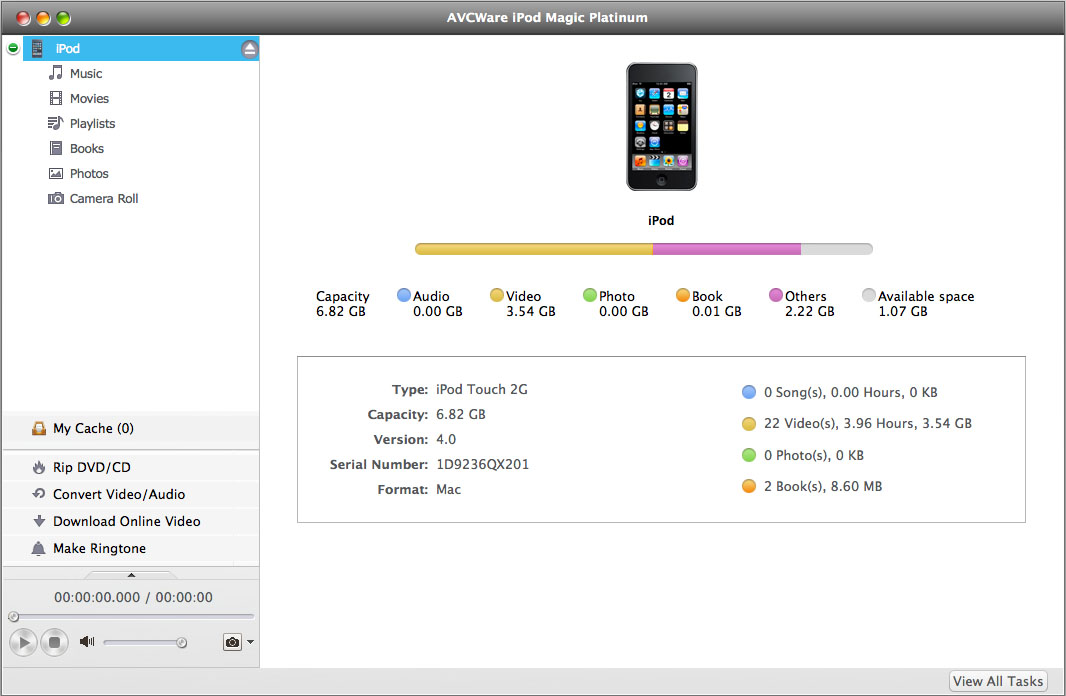Click the Format value Mac
The image size is (1066, 696).
pyautogui.click(x=449, y=489)
